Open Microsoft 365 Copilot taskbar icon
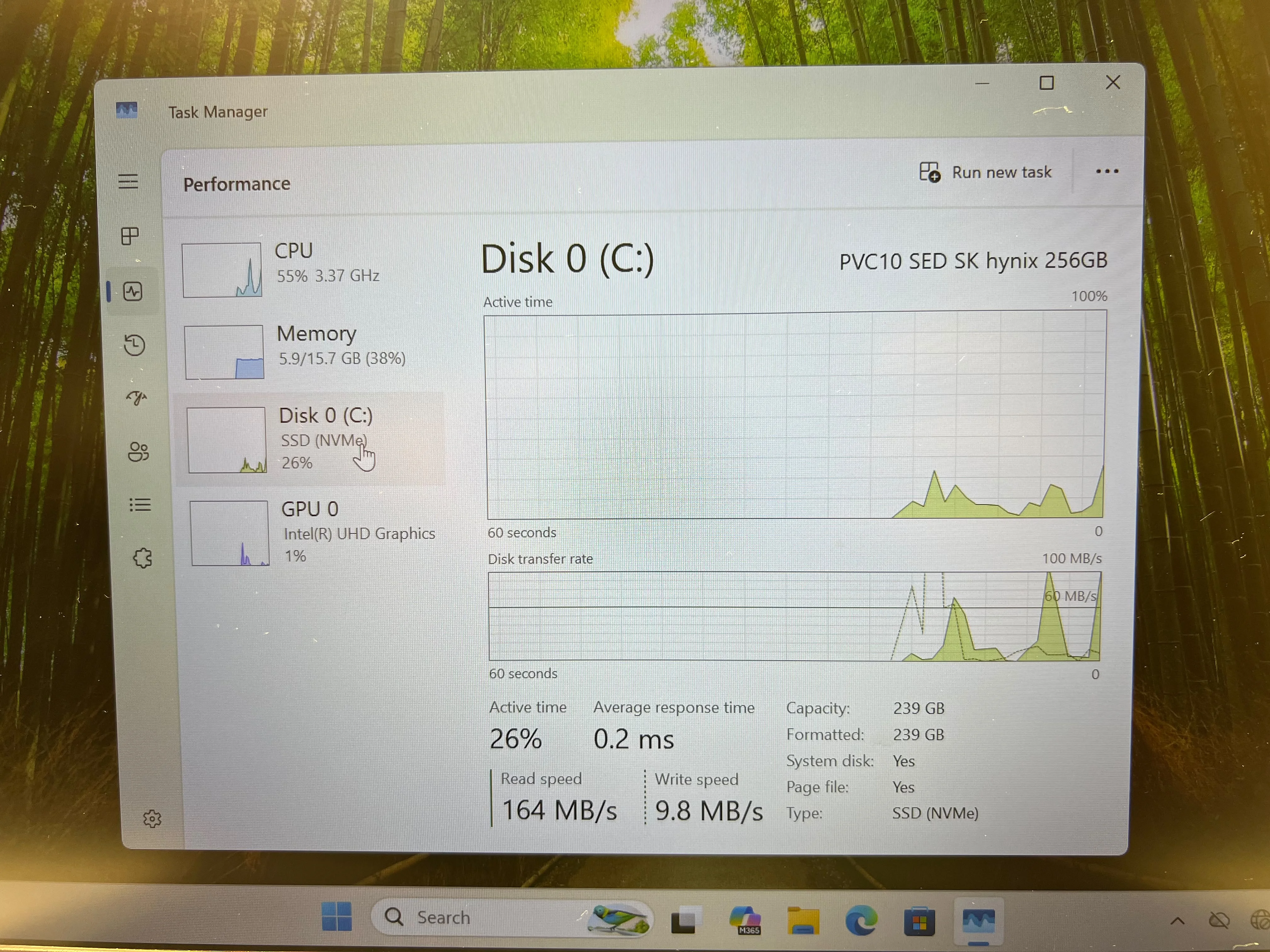 point(746,920)
